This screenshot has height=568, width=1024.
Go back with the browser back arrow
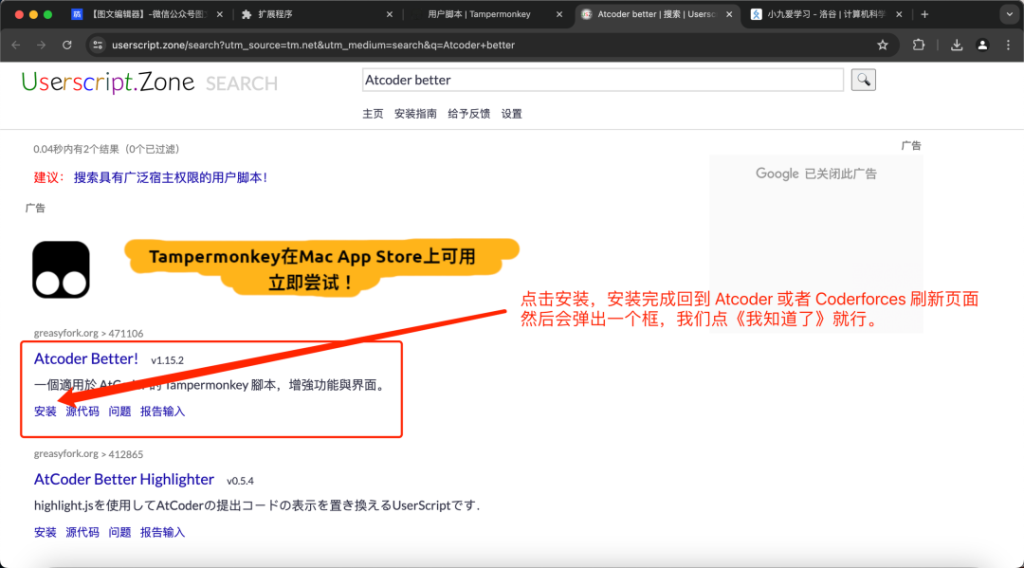click(x=16, y=45)
